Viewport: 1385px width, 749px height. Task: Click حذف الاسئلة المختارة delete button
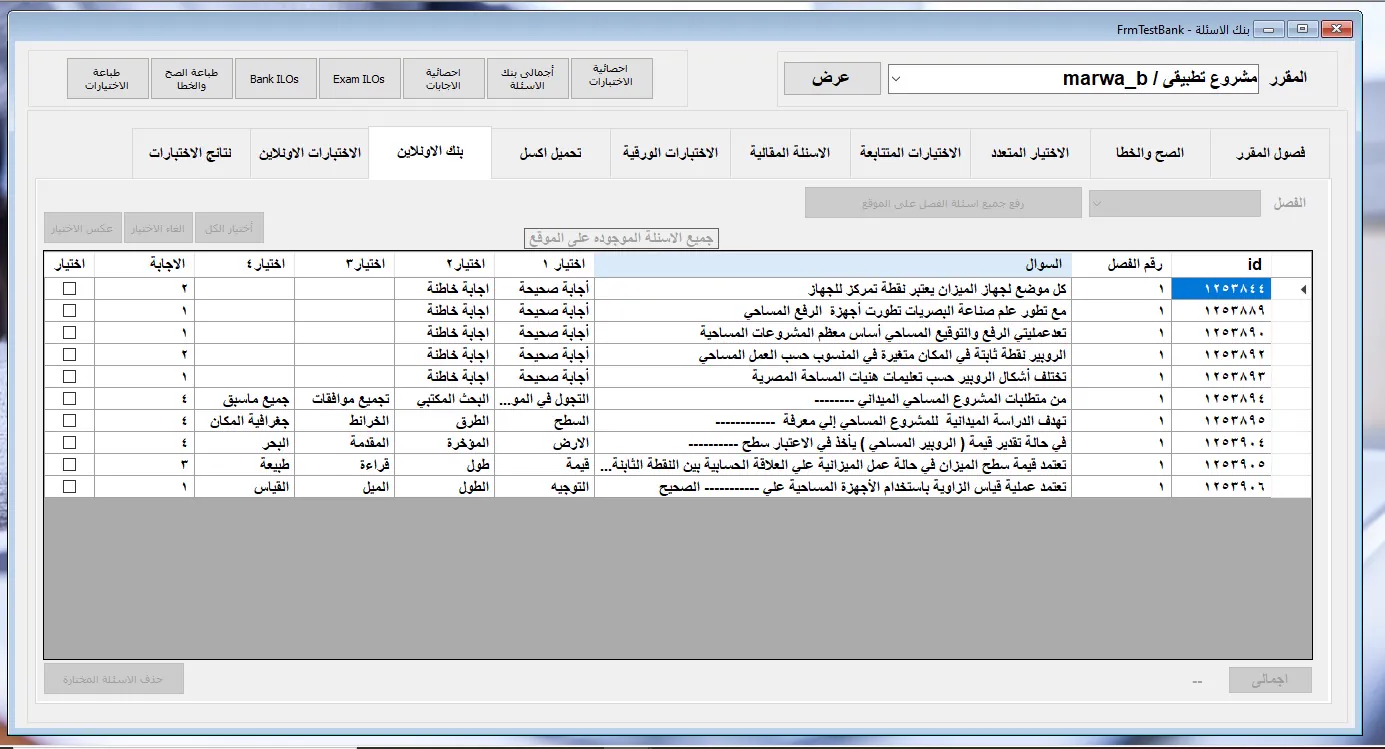(114, 680)
